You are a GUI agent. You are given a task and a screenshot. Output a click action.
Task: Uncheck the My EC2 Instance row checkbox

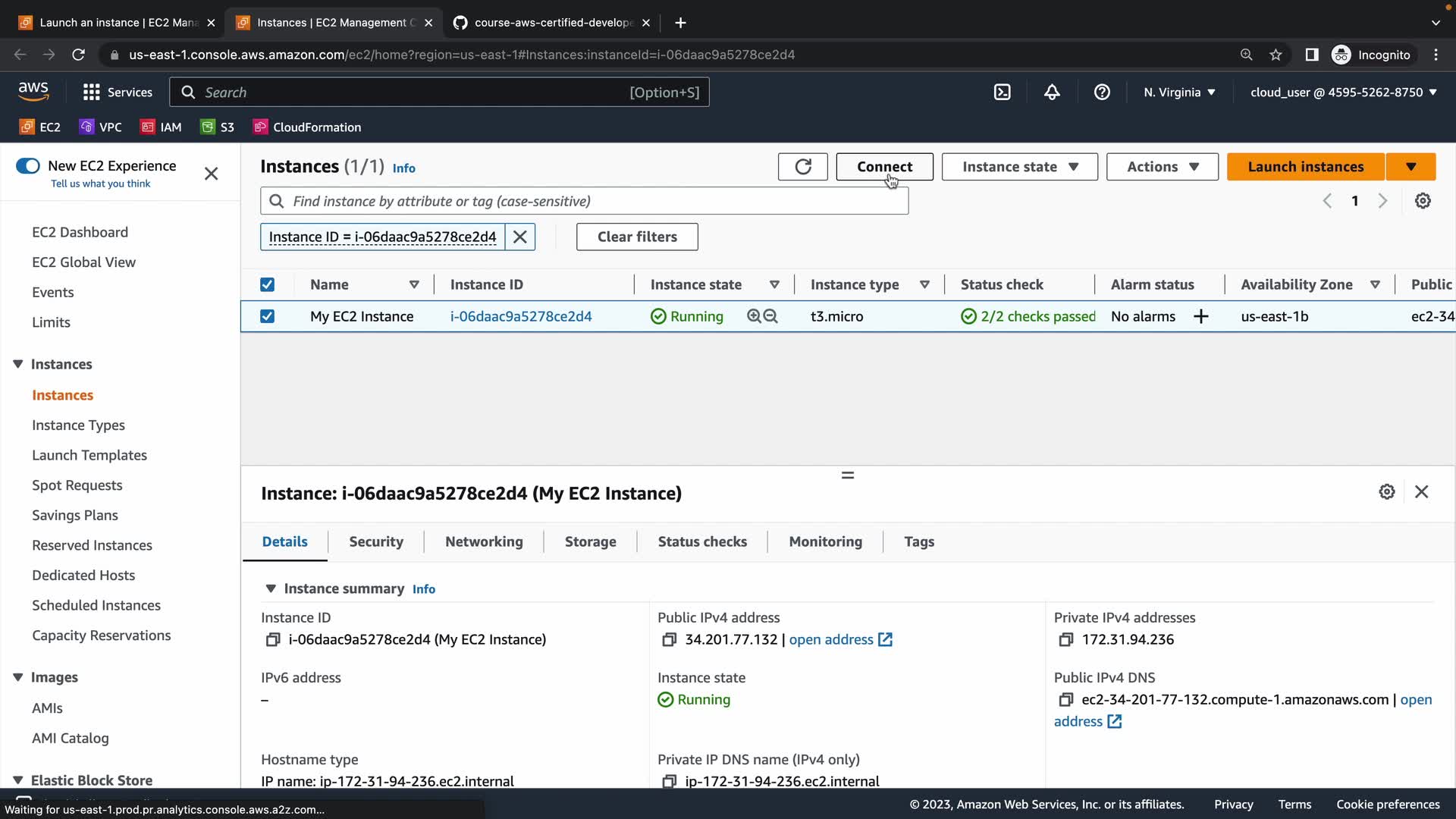267,316
